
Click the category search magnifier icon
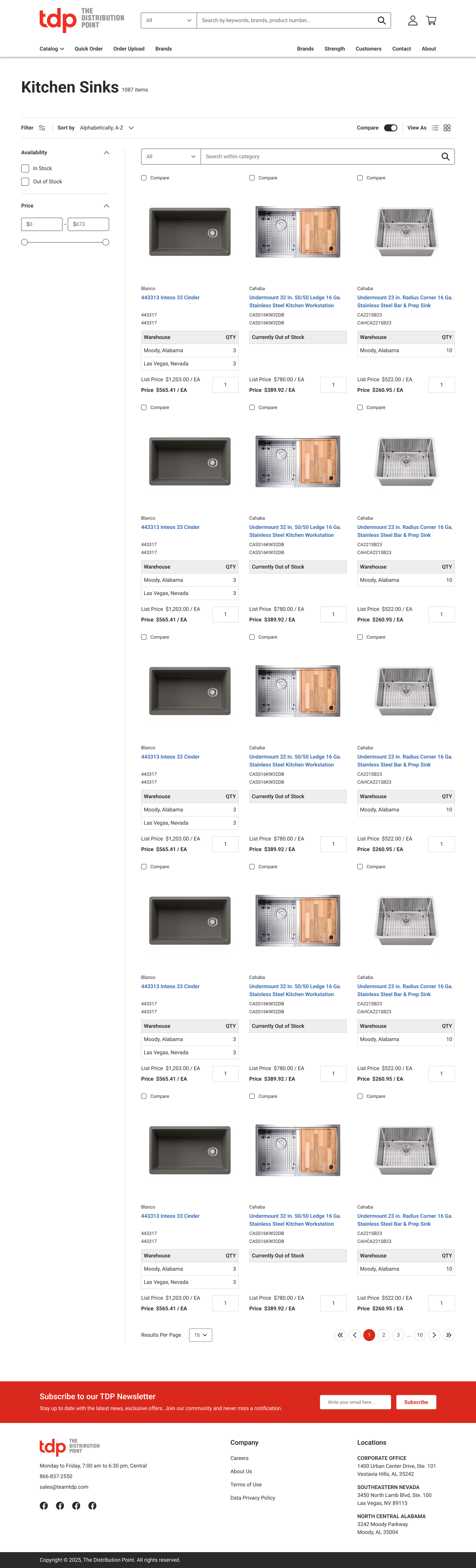445,156
